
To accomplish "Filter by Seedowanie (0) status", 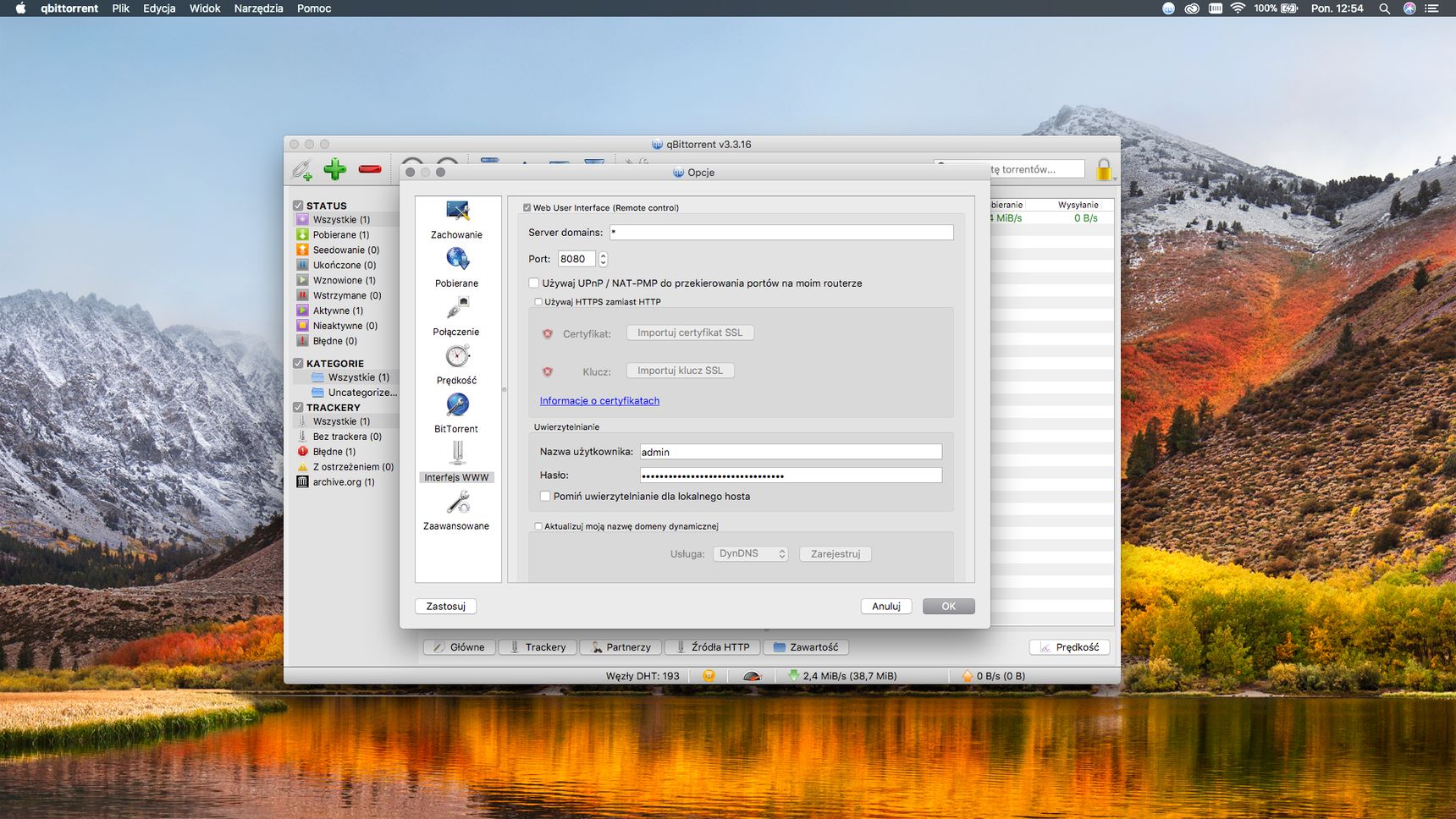I will [345, 250].
